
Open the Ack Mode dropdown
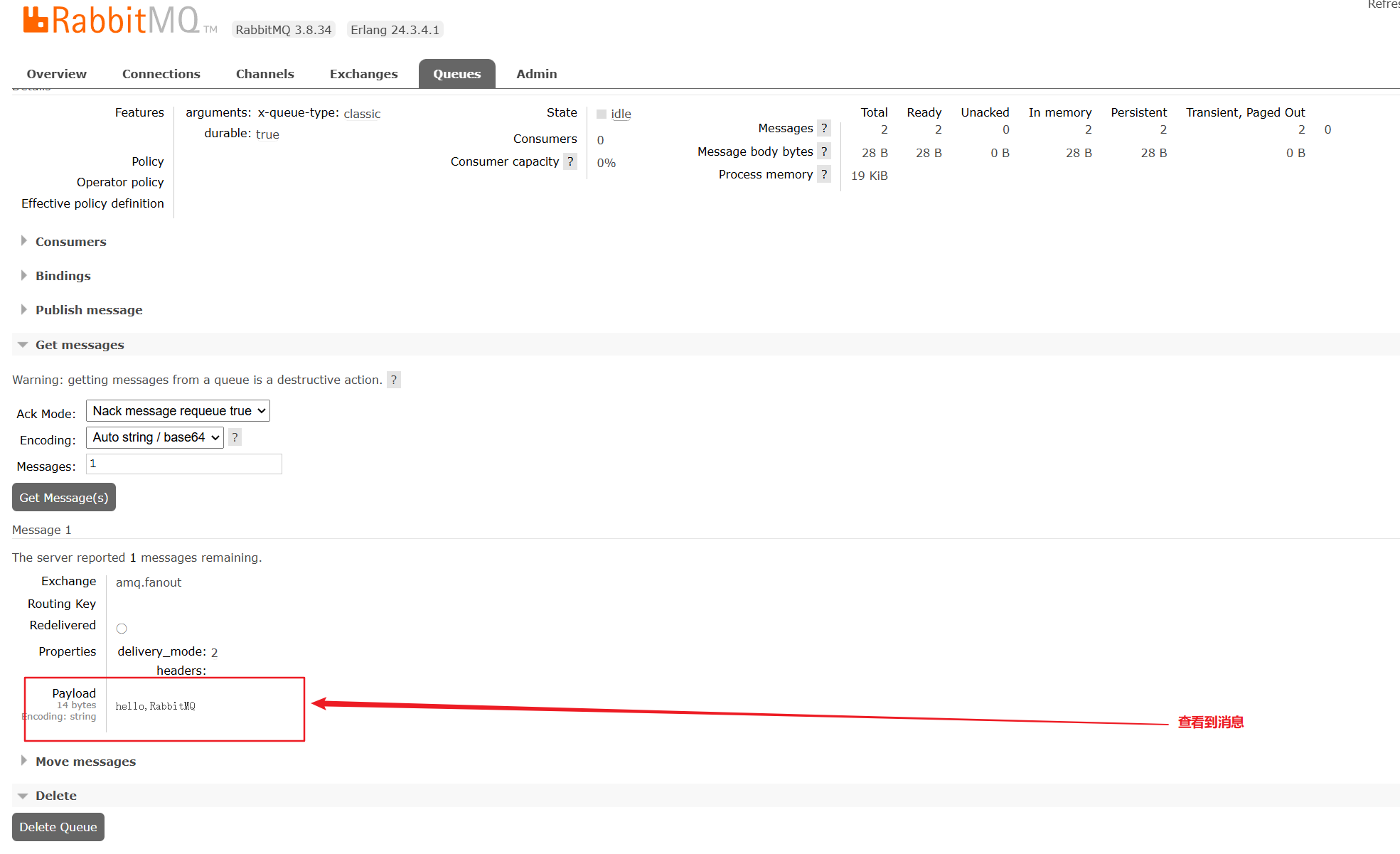pos(178,411)
